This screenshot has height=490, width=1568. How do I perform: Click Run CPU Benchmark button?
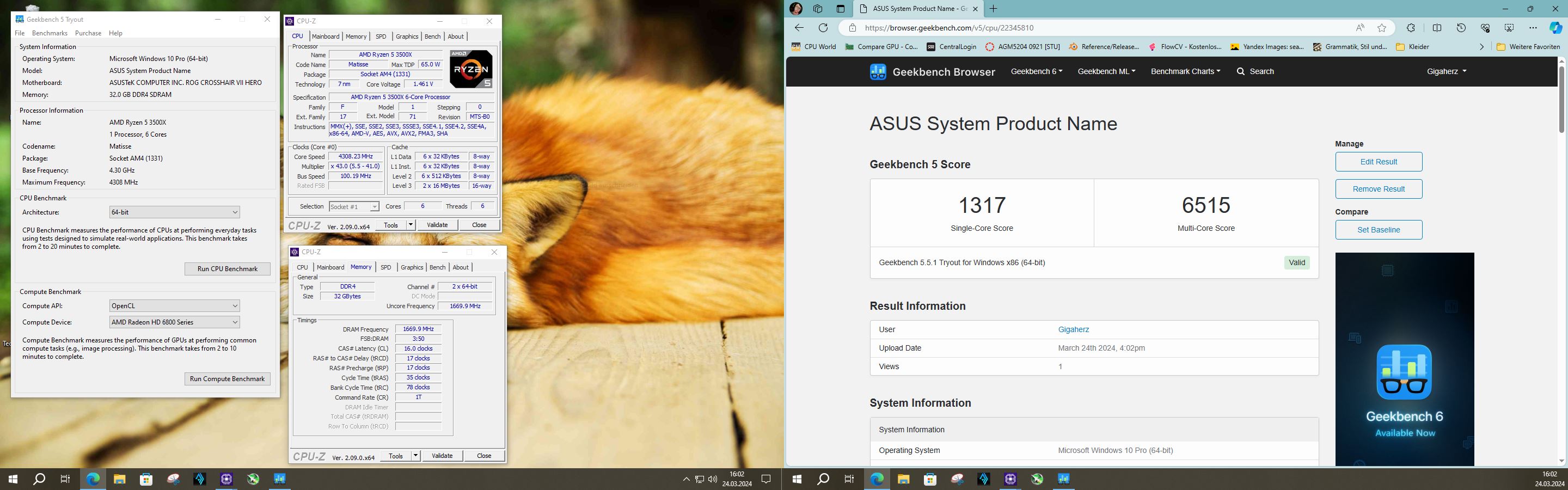[228, 268]
